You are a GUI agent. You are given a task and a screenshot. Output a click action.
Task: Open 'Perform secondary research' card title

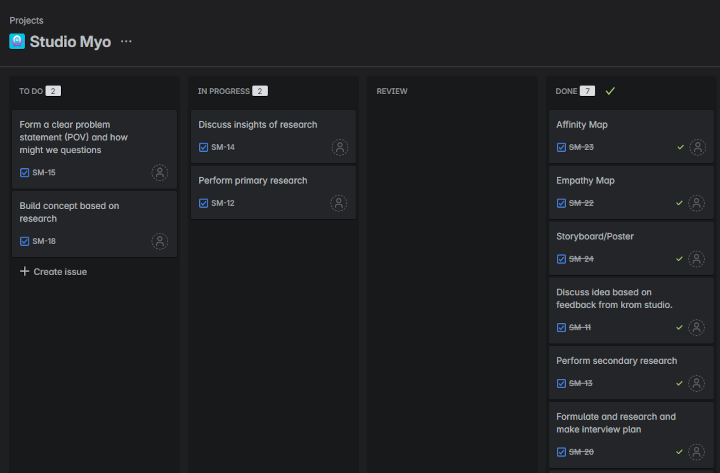pyautogui.click(x=617, y=360)
